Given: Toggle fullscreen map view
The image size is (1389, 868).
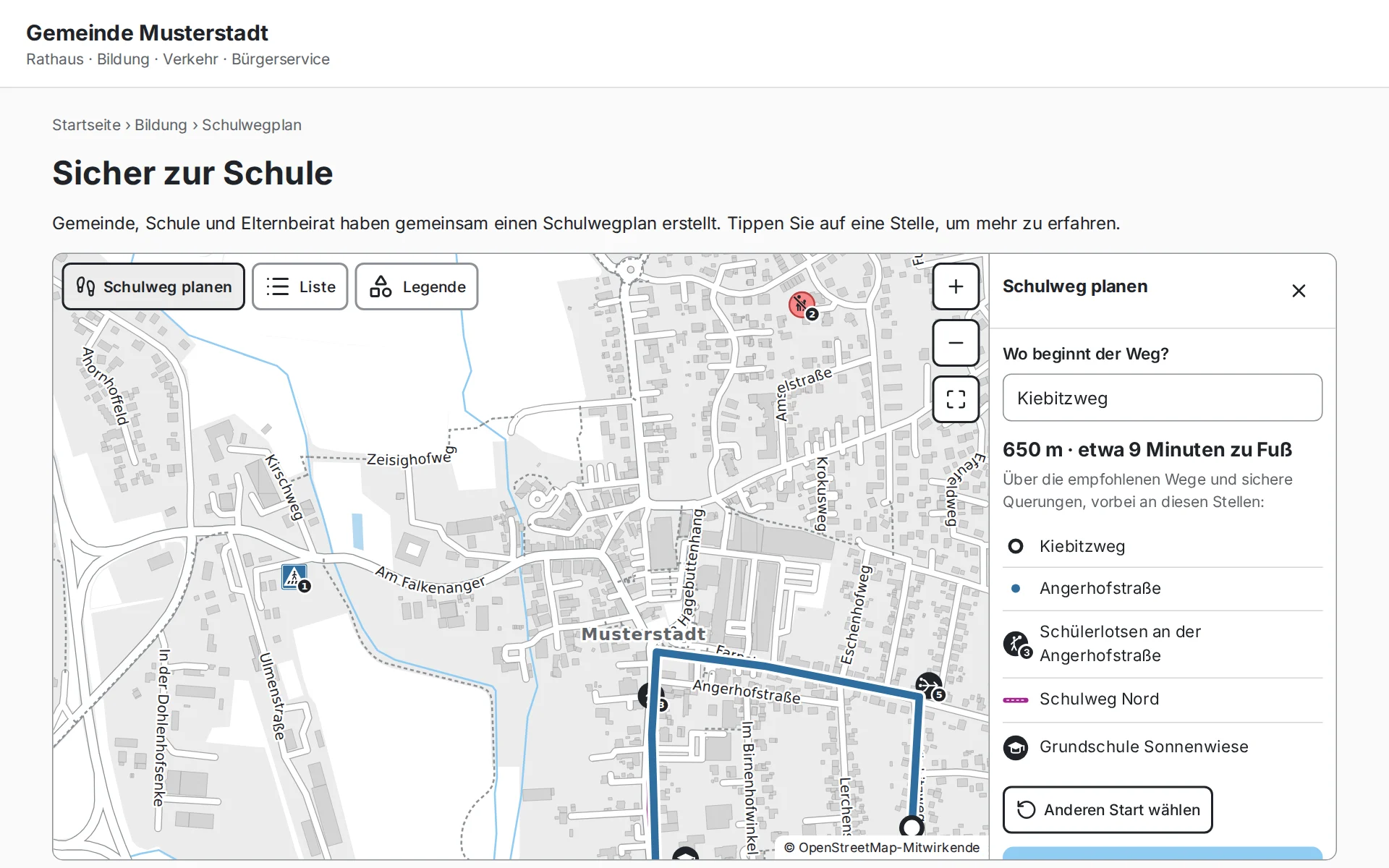Looking at the screenshot, I should [x=956, y=399].
